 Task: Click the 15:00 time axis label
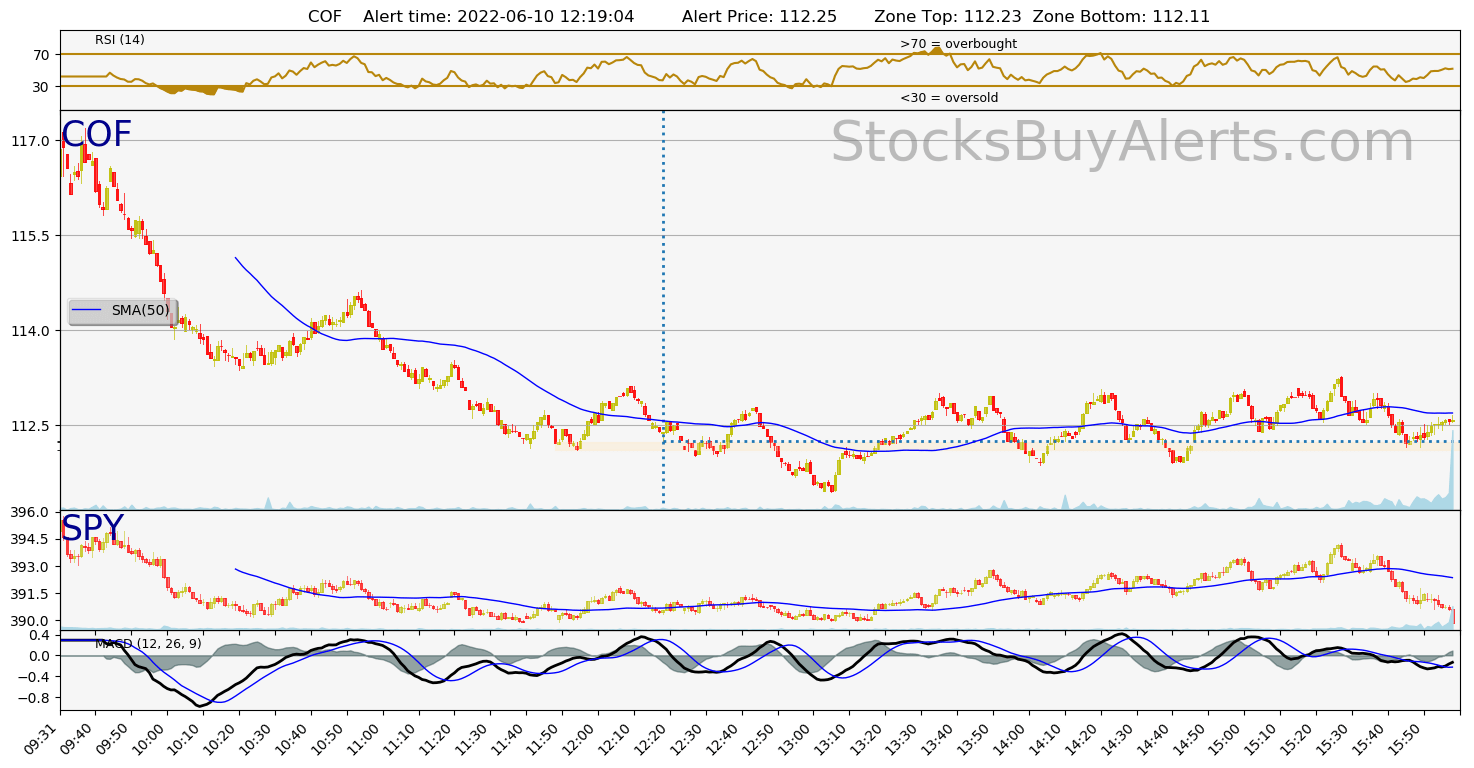tap(1226, 738)
